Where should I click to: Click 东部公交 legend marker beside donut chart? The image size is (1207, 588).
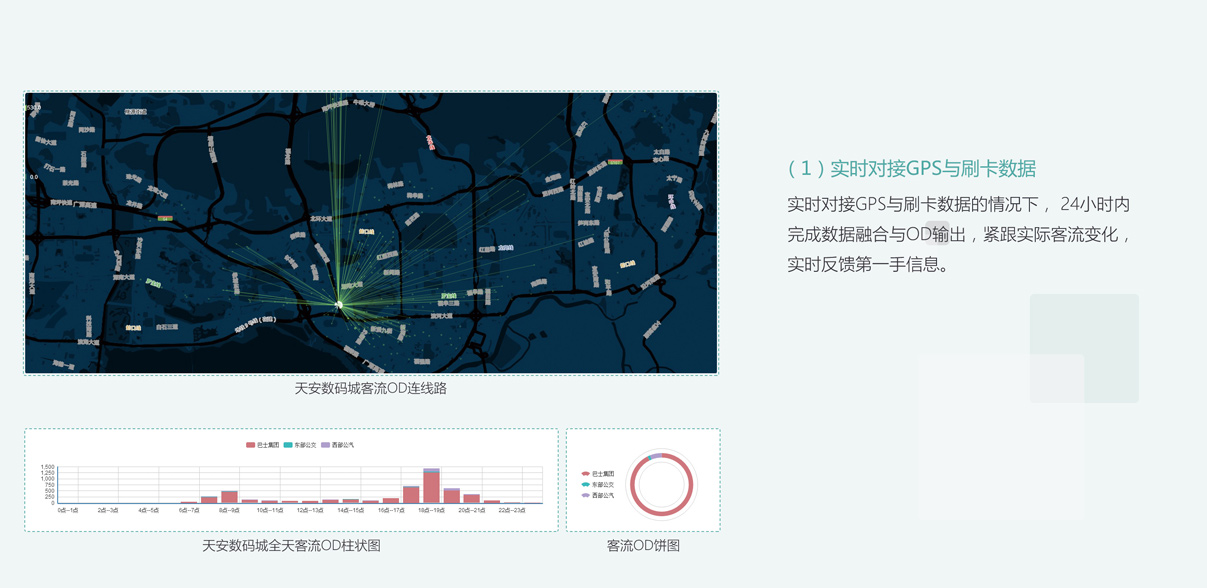tap(586, 485)
